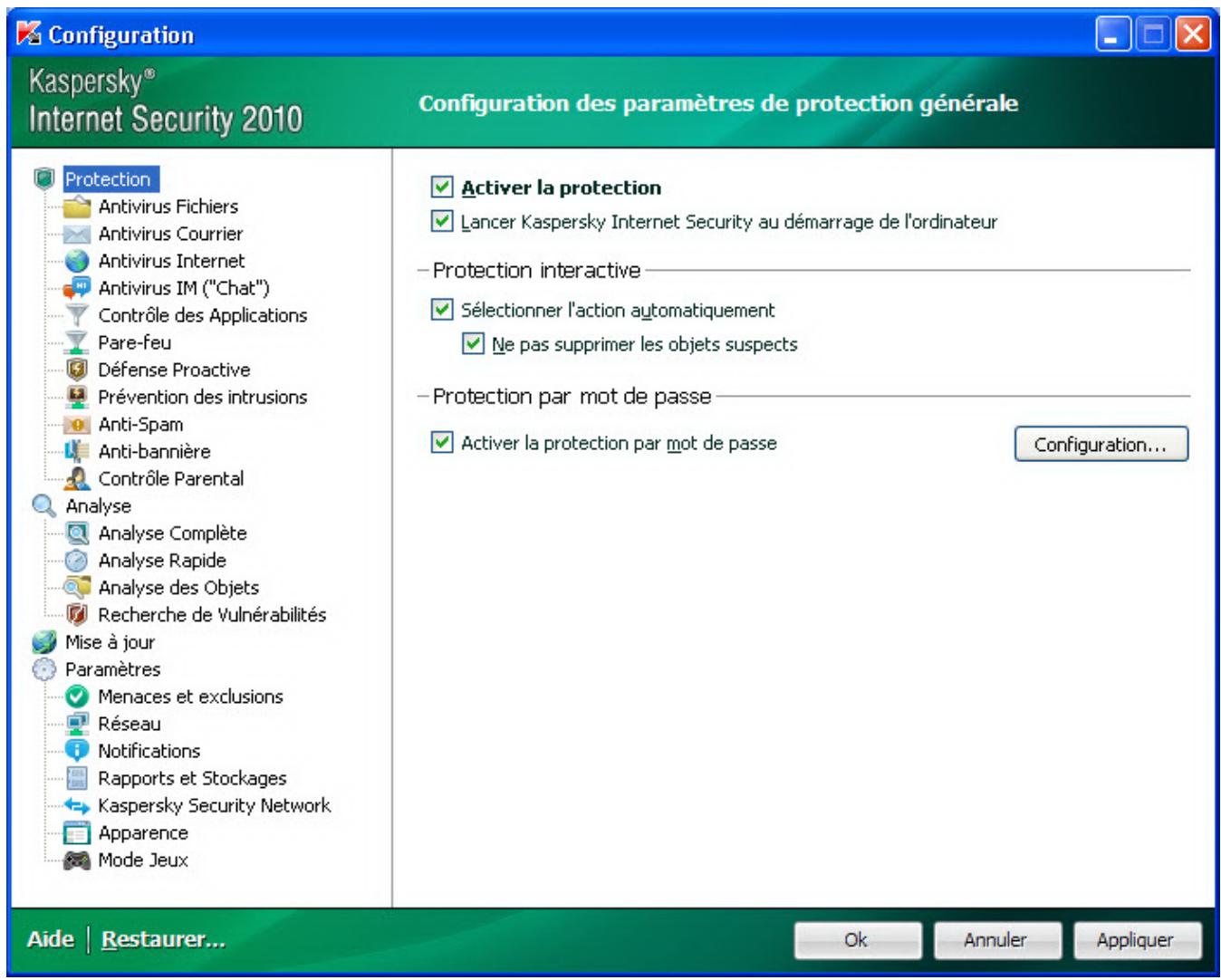The image size is (1221, 980).
Task: Click the Réseau computer icon
Action: (77, 724)
